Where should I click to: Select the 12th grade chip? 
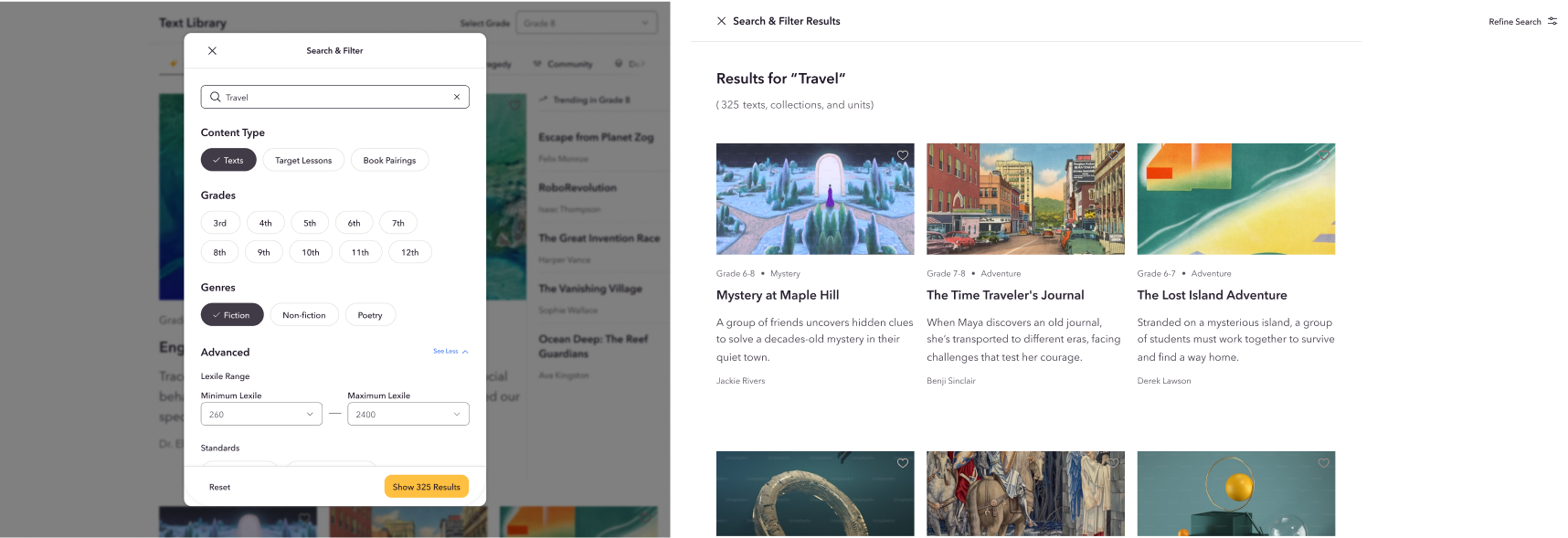410,252
